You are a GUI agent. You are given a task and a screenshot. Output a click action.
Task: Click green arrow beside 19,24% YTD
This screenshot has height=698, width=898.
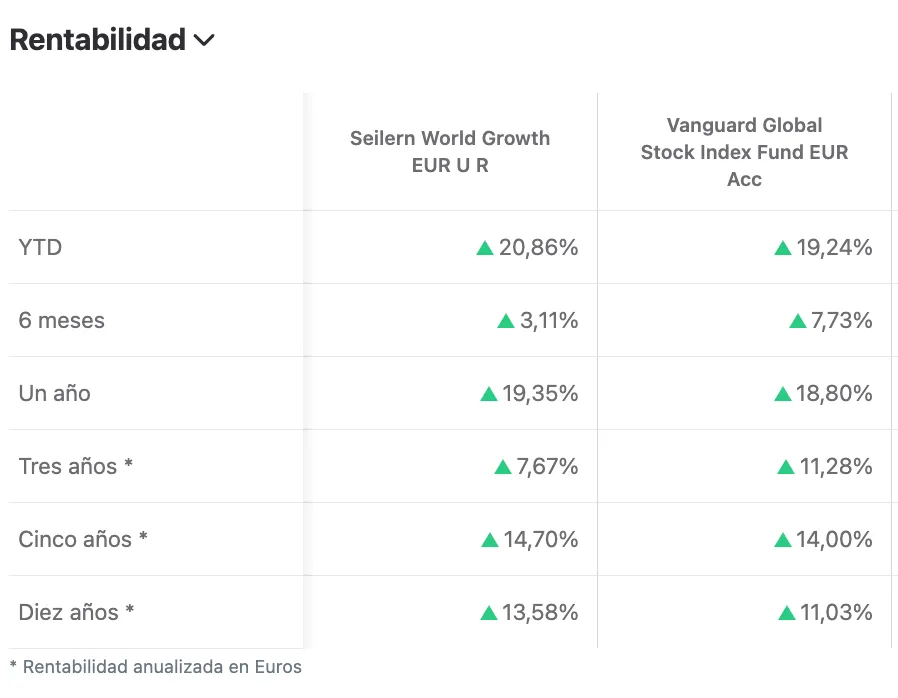pyautogui.click(x=783, y=248)
